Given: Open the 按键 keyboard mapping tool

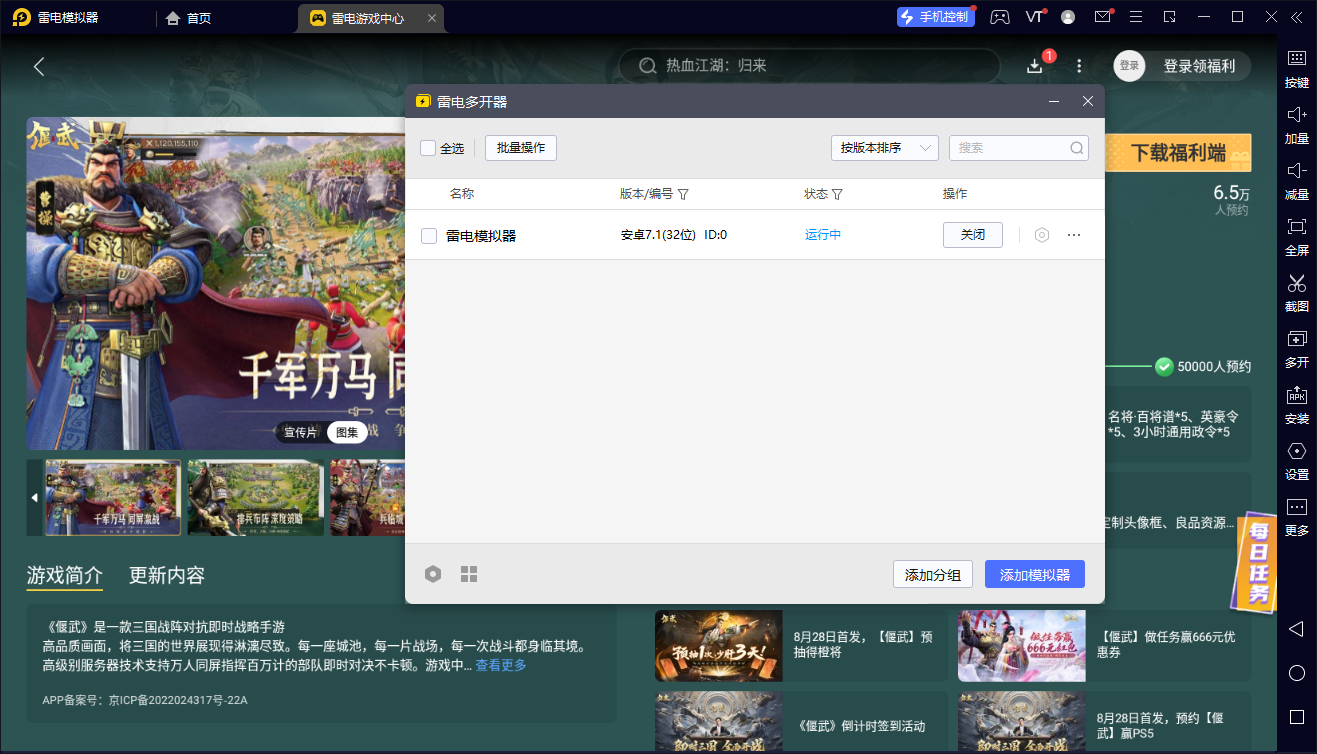Looking at the screenshot, I should 1296,67.
